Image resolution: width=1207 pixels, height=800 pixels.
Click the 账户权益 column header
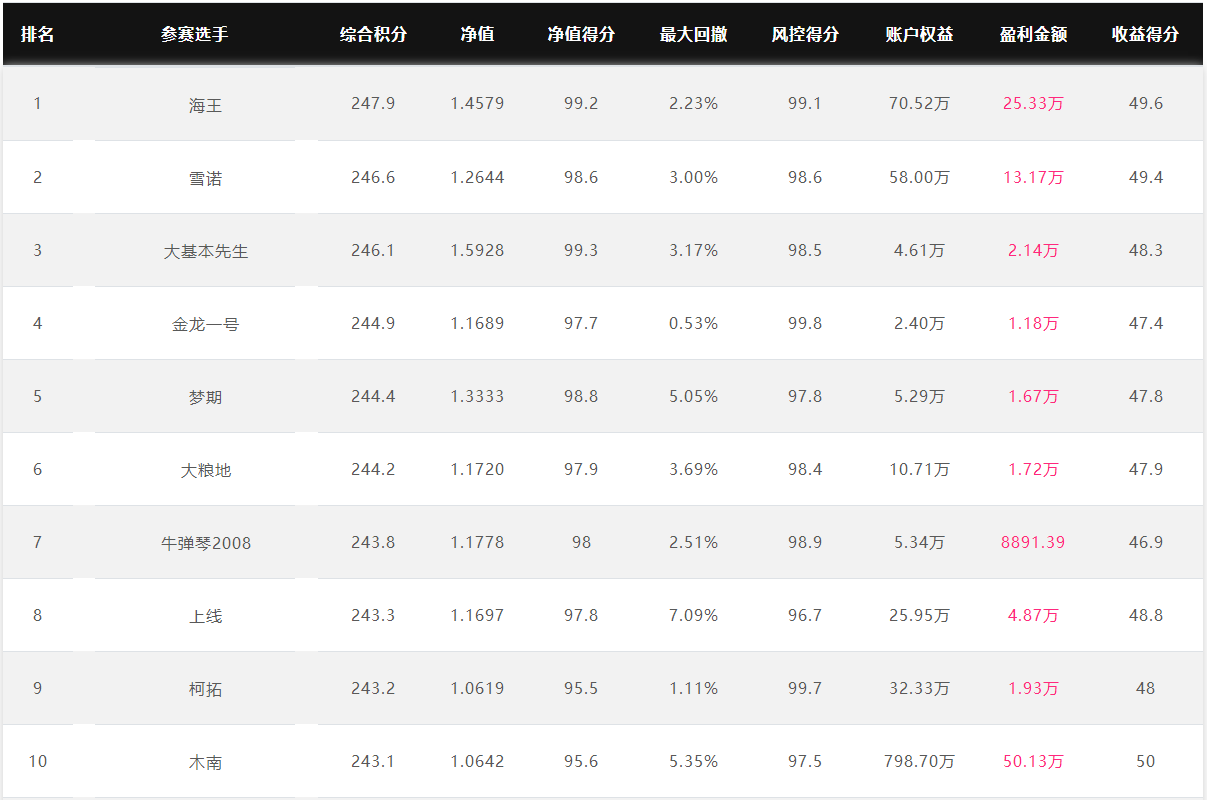919,34
